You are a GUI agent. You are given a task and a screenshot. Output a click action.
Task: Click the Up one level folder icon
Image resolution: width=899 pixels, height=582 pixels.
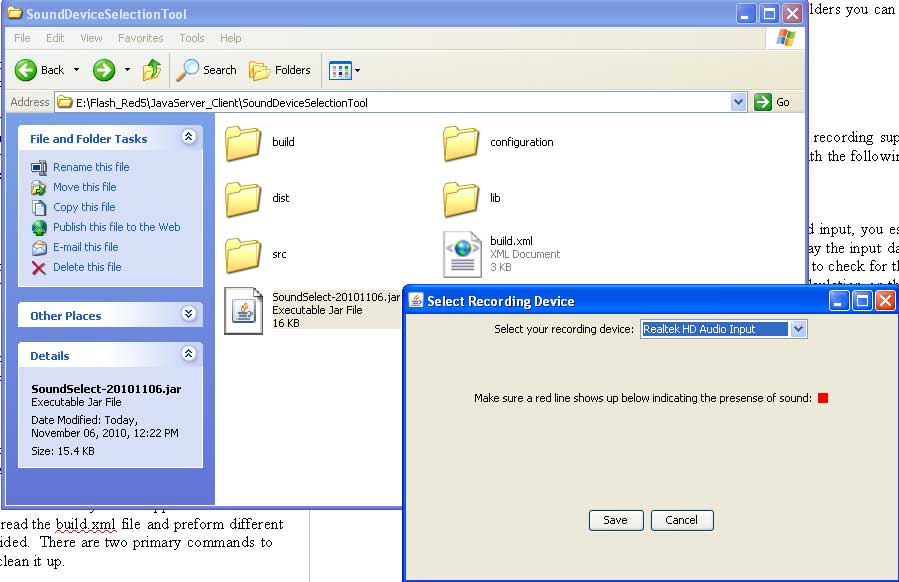click(x=151, y=70)
